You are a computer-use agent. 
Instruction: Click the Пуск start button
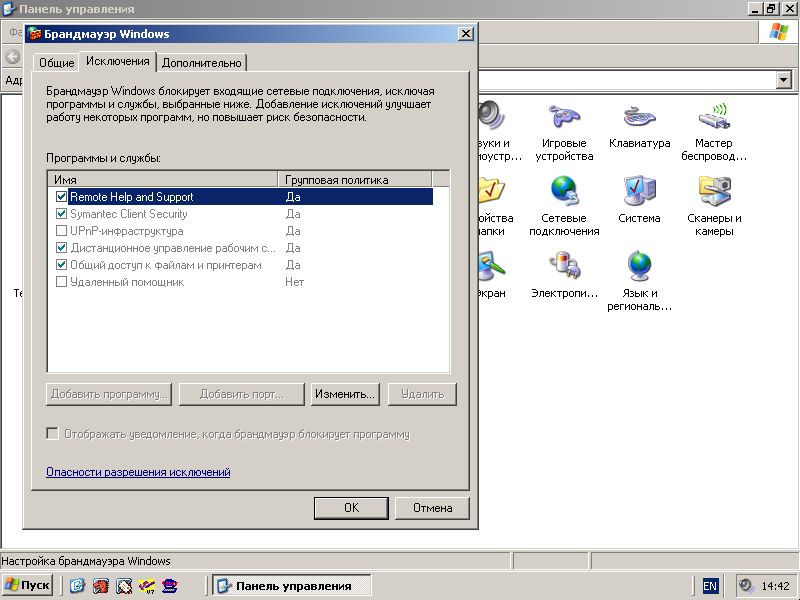click(28, 585)
